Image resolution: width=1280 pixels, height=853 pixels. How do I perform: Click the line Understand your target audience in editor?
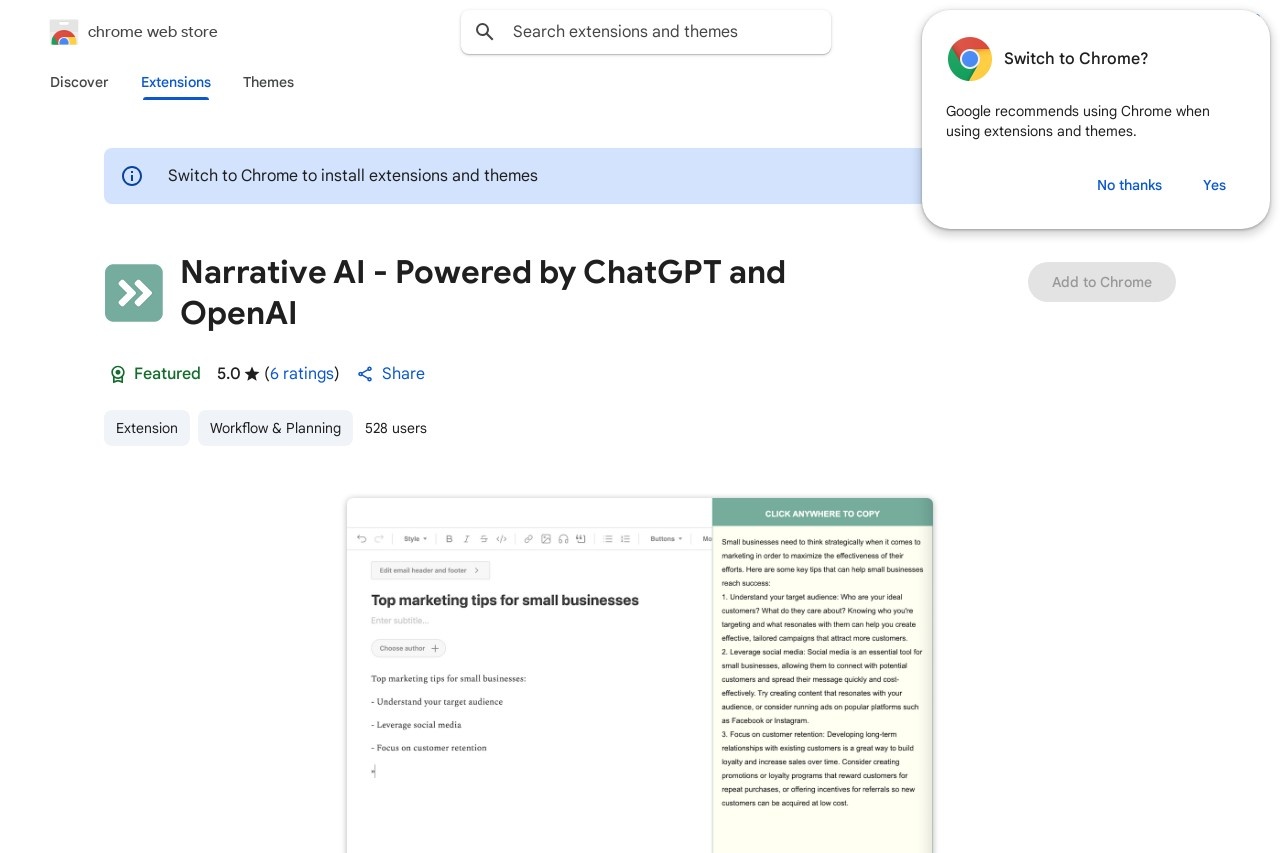[437, 702]
